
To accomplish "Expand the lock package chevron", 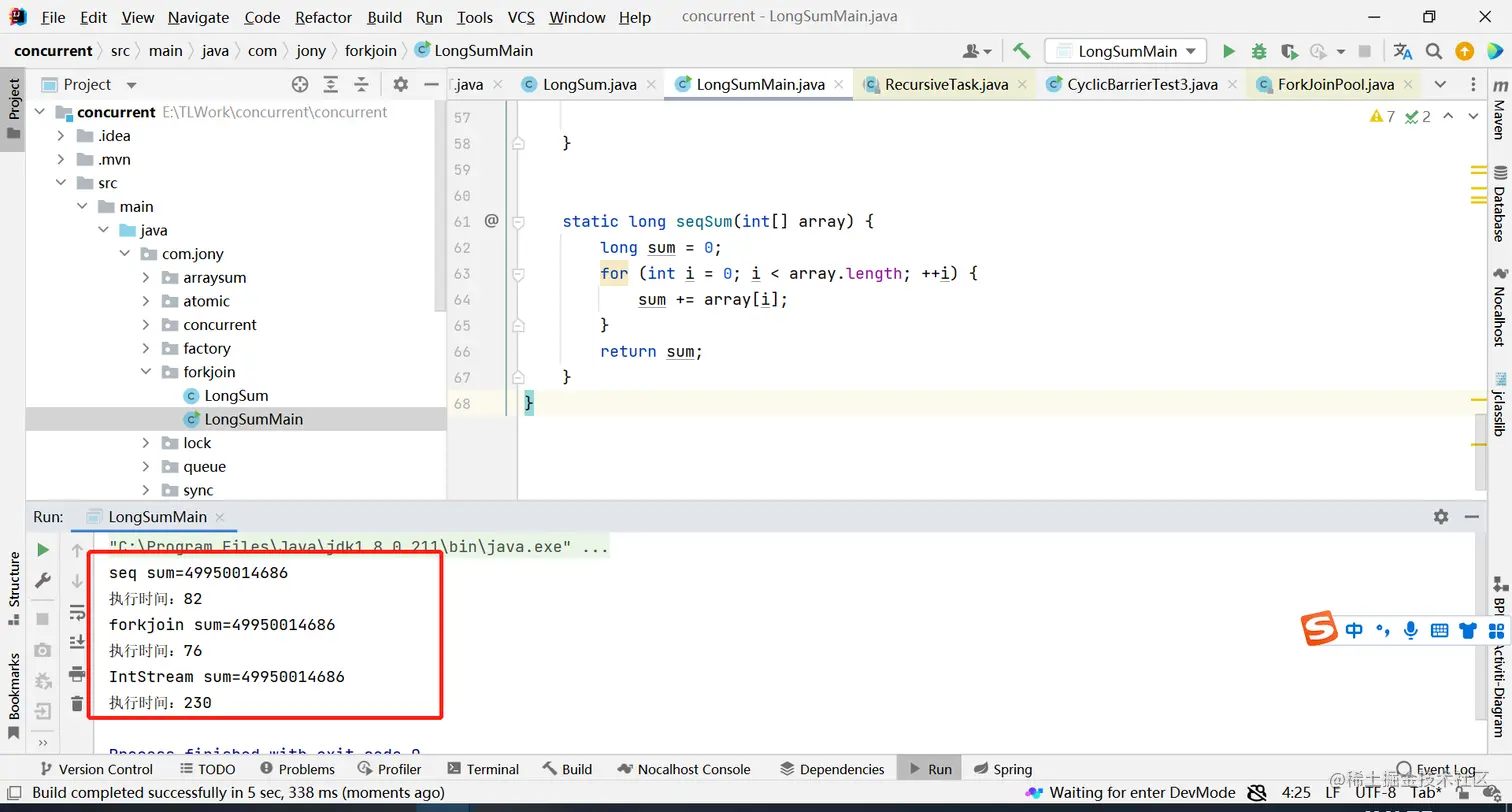I will (146, 443).
